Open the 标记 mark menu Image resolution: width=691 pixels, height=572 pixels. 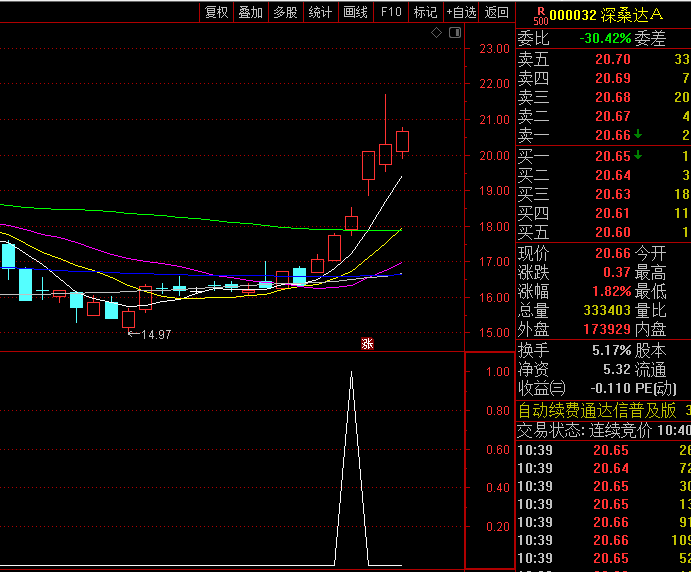[x=425, y=12]
